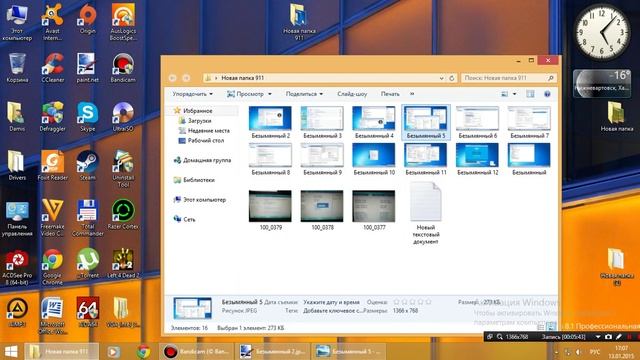
Task: Select Библиотеки in the navigation pane
Action: [198, 180]
